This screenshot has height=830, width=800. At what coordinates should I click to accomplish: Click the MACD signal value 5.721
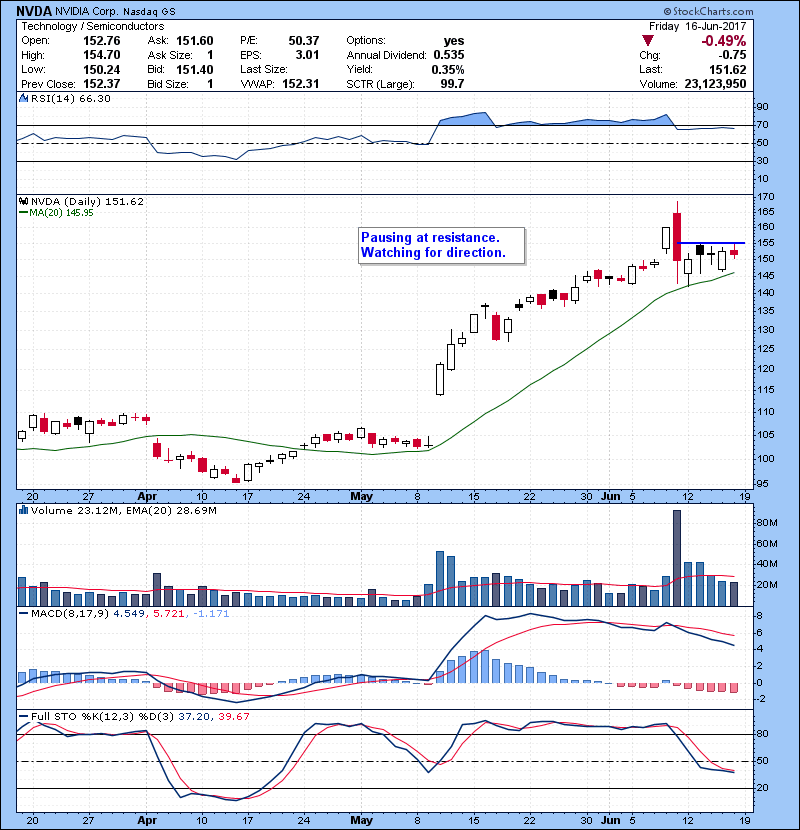(169, 614)
